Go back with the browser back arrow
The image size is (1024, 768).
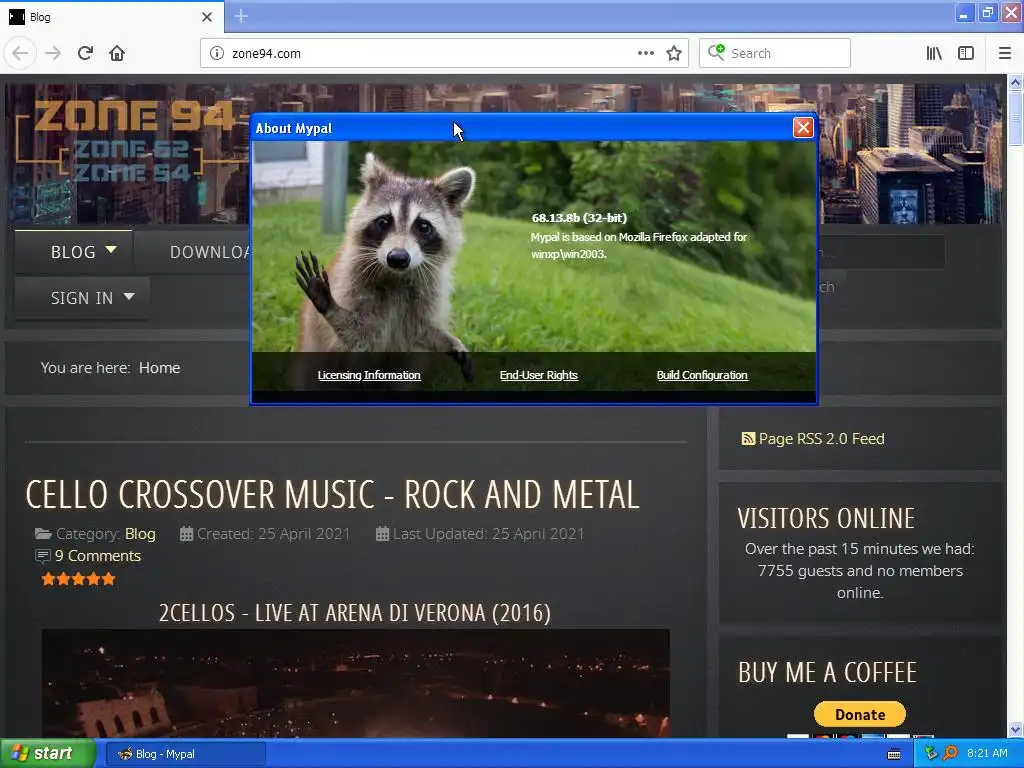click(20, 54)
